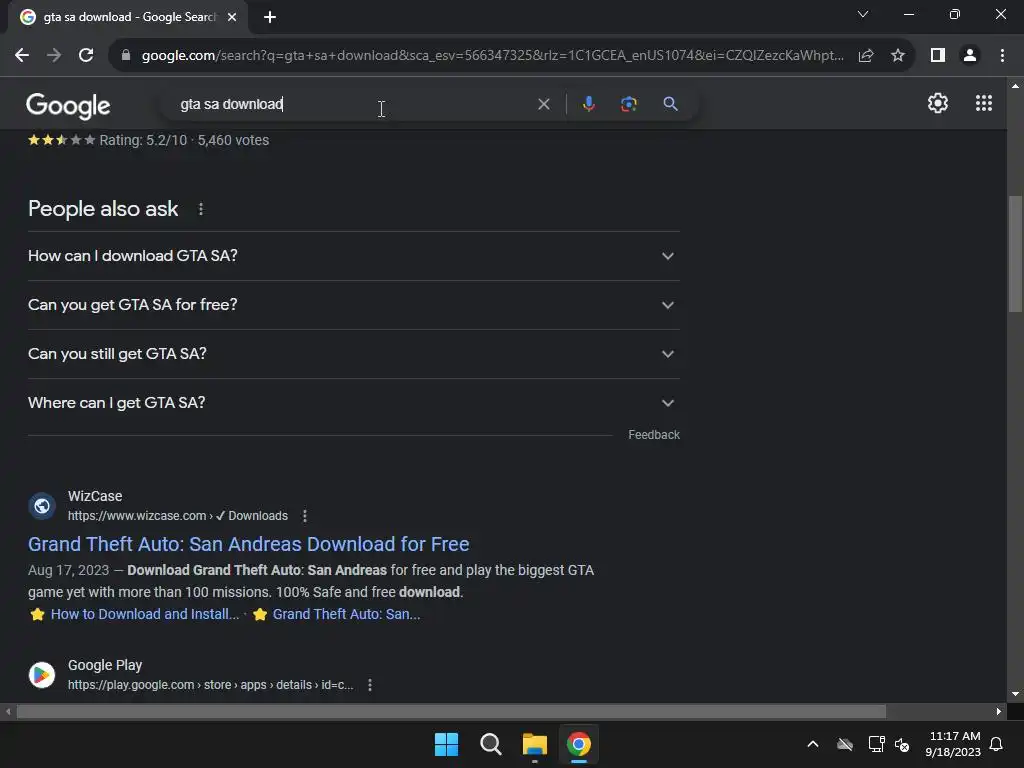This screenshot has width=1024, height=768.
Task: Open tab search dropdown arrow
Action: (x=863, y=14)
